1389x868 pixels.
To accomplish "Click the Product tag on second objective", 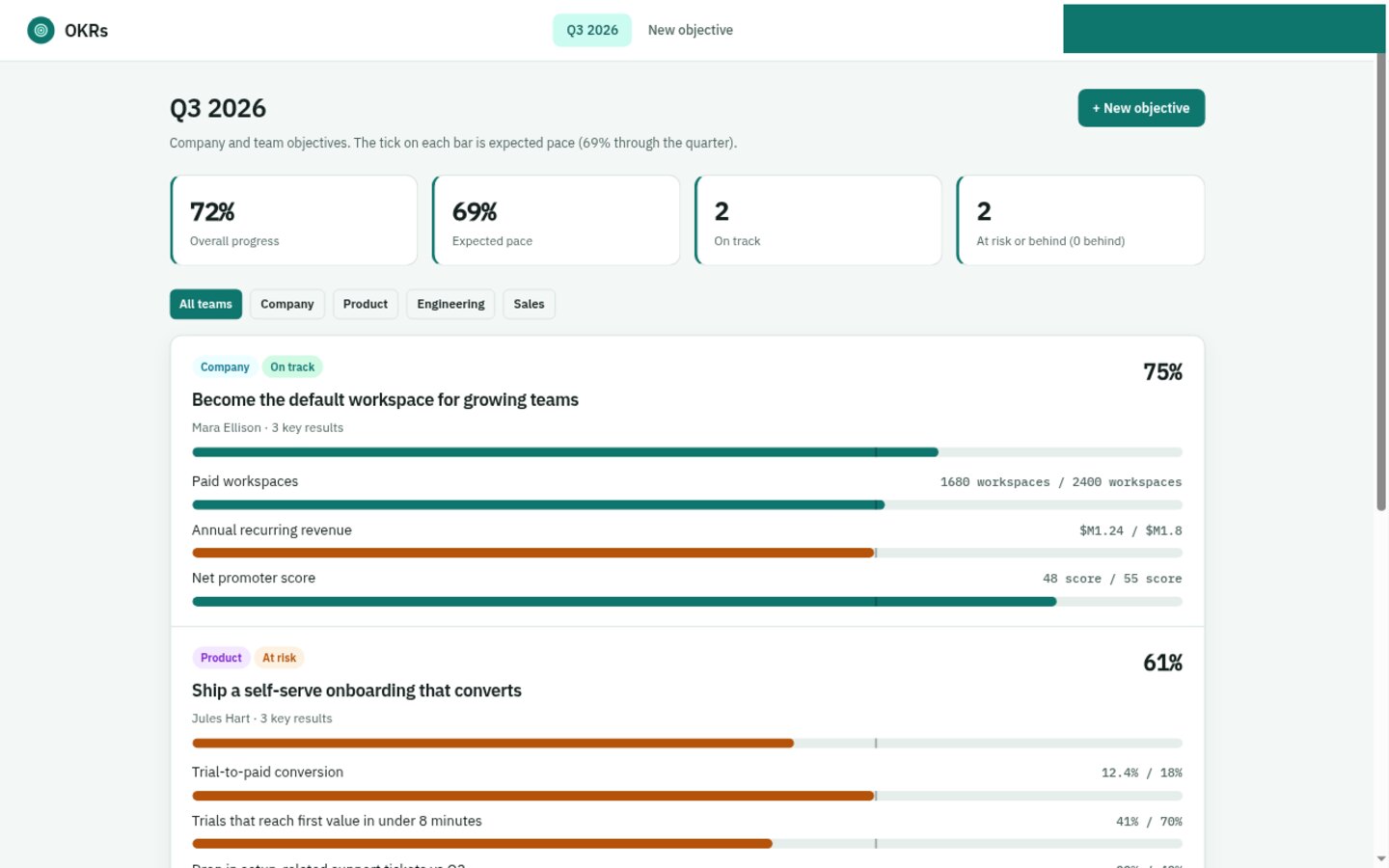I will point(221,658).
